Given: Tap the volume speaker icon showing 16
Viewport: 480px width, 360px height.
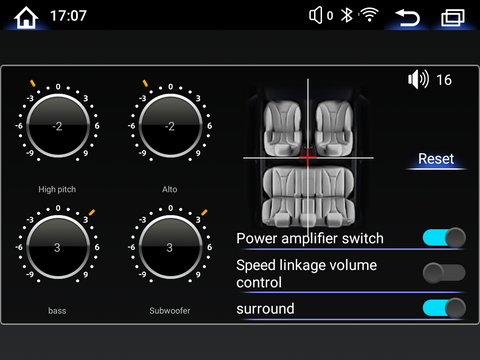Looking at the screenshot, I should (x=418, y=79).
